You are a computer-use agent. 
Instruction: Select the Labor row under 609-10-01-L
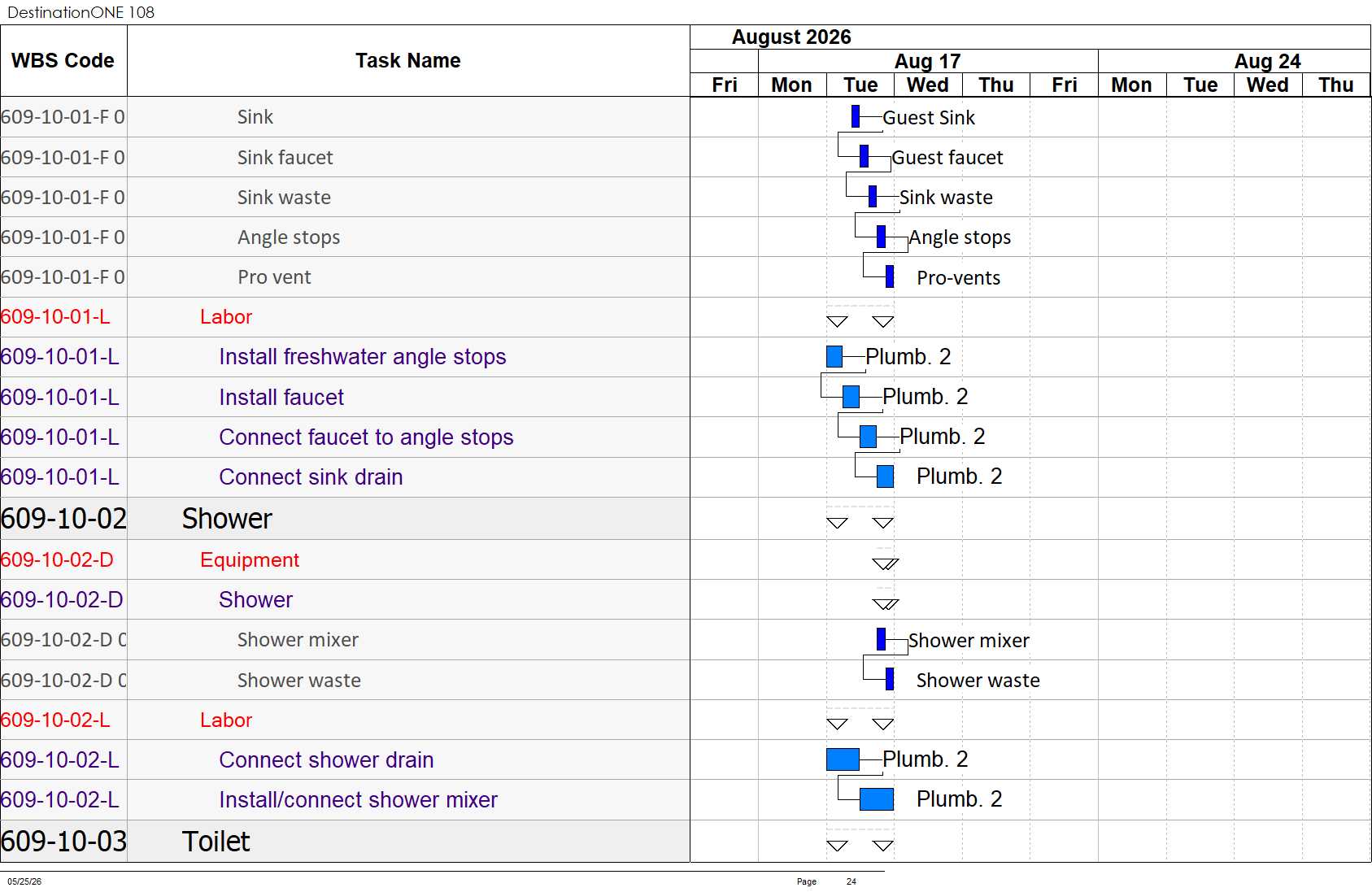345,317
